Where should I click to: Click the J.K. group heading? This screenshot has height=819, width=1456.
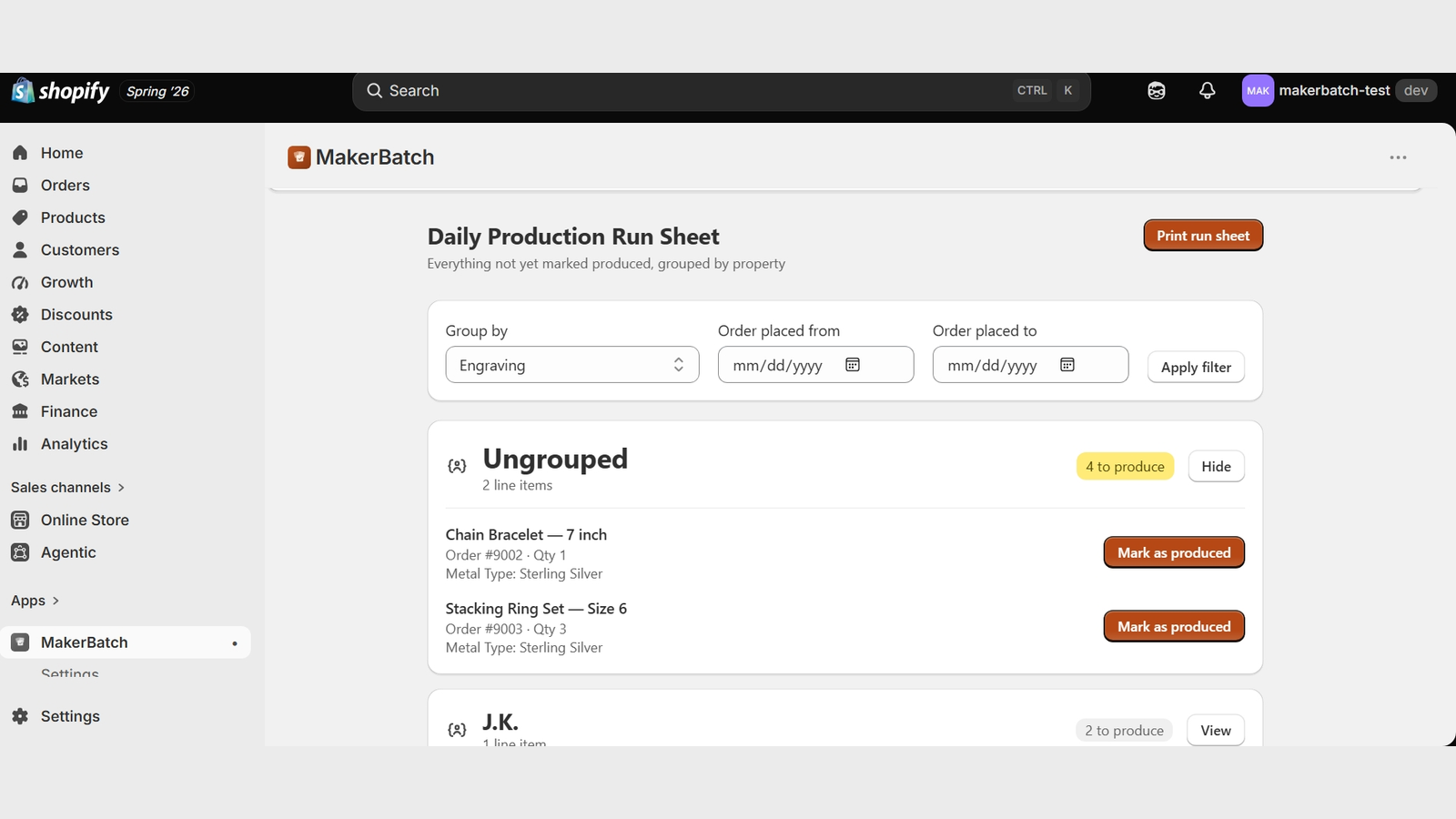pyautogui.click(x=500, y=723)
